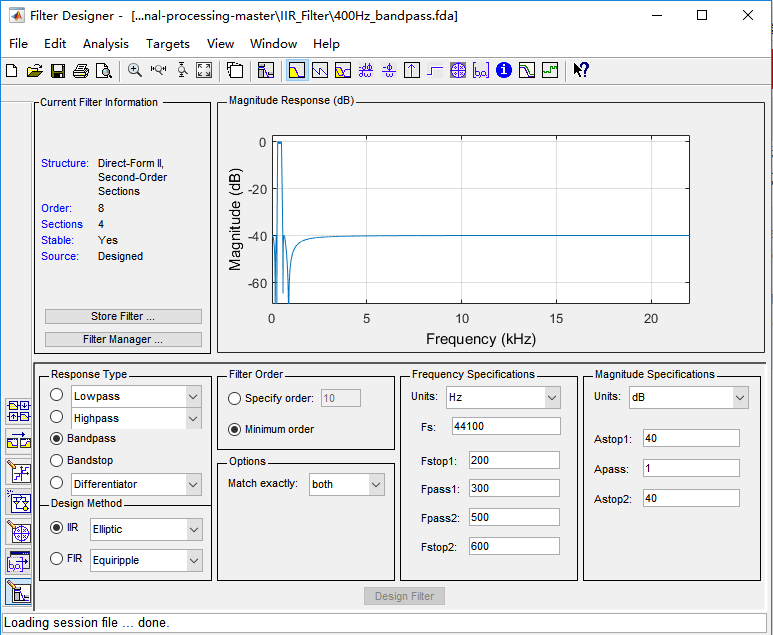Open the Pole/Zero Editor sidebar panel
Viewport: 773px width, 635px height.
click(19, 532)
